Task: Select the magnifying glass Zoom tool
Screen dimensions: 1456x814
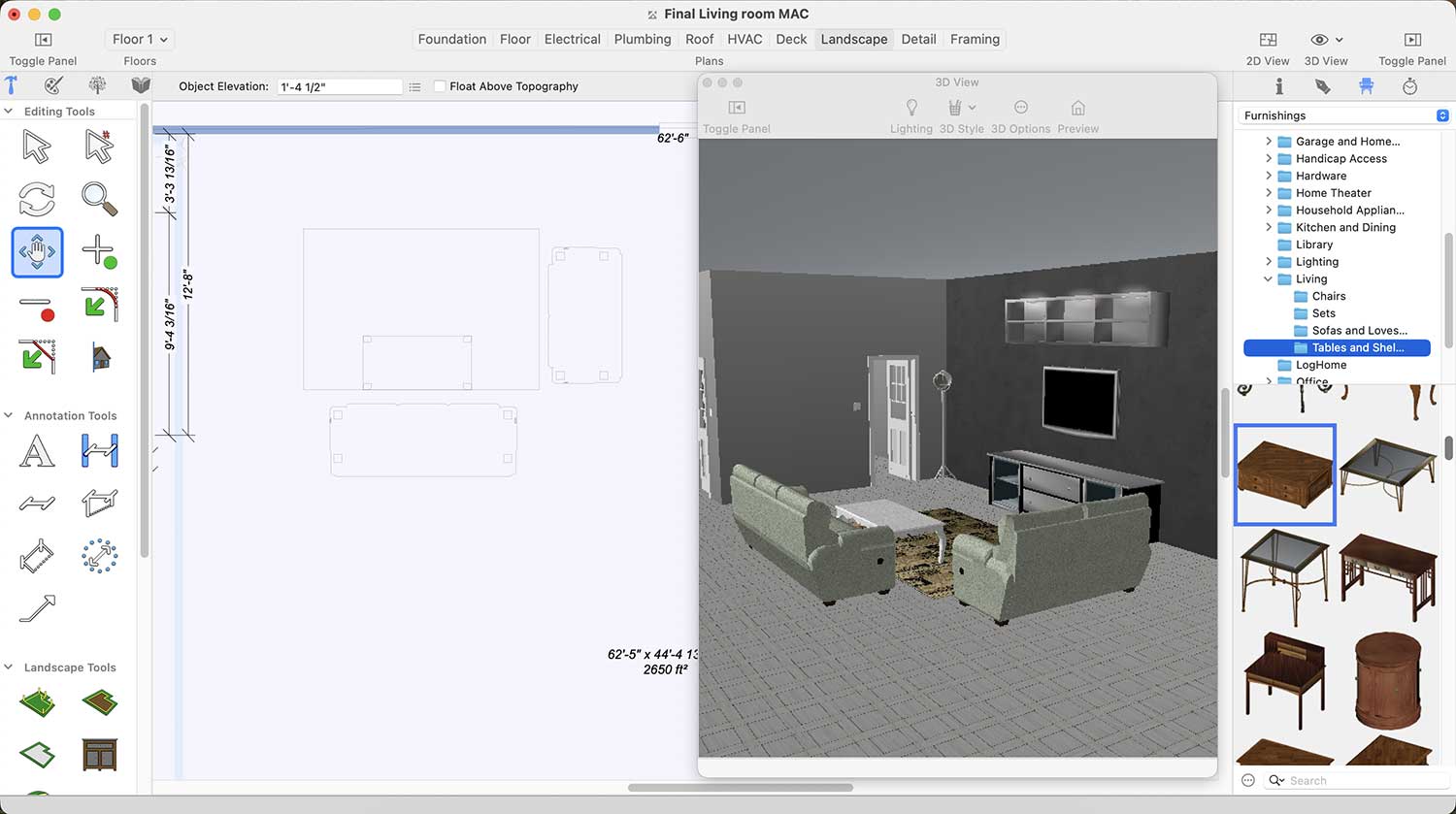Action: click(x=99, y=199)
